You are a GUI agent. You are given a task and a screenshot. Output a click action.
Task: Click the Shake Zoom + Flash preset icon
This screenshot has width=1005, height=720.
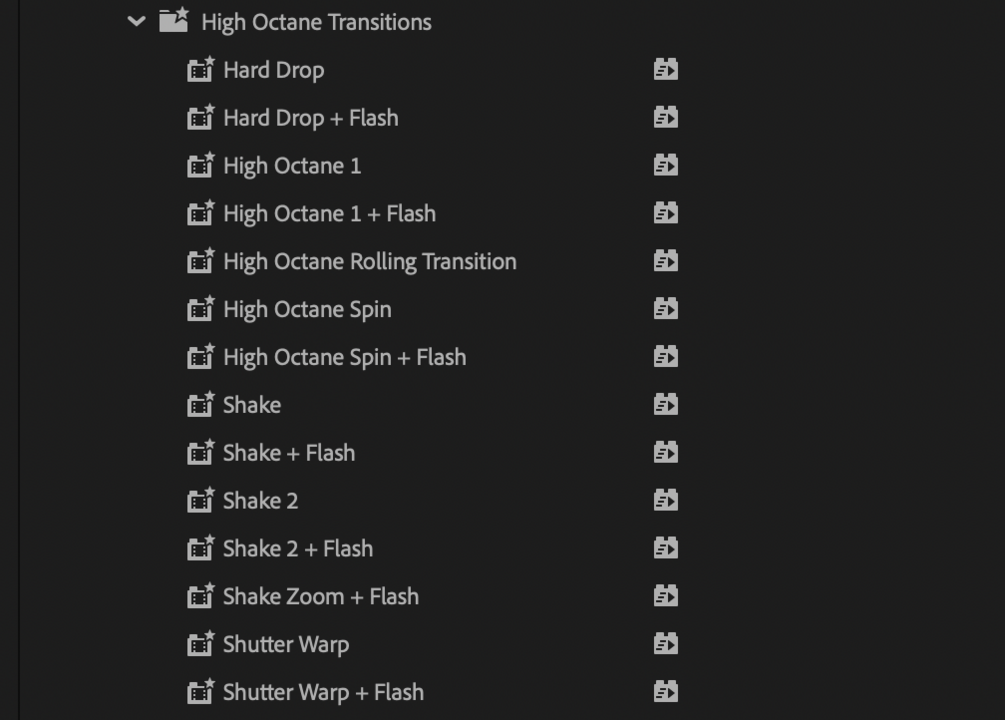tap(201, 597)
